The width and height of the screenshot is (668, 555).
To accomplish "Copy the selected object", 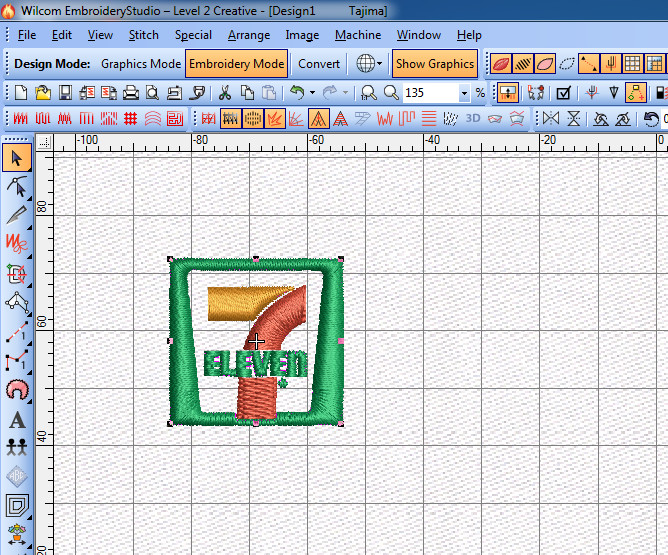I will click(x=247, y=92).
